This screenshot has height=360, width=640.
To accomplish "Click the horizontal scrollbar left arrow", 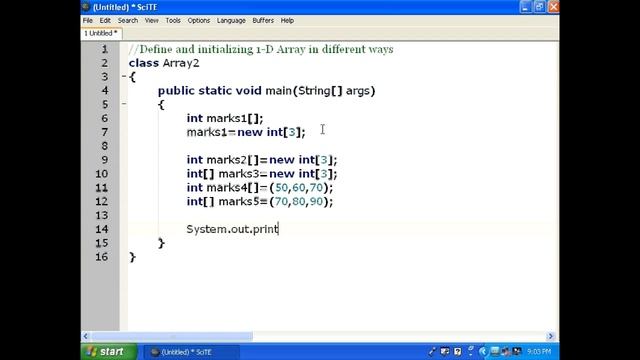I will 86,336.
